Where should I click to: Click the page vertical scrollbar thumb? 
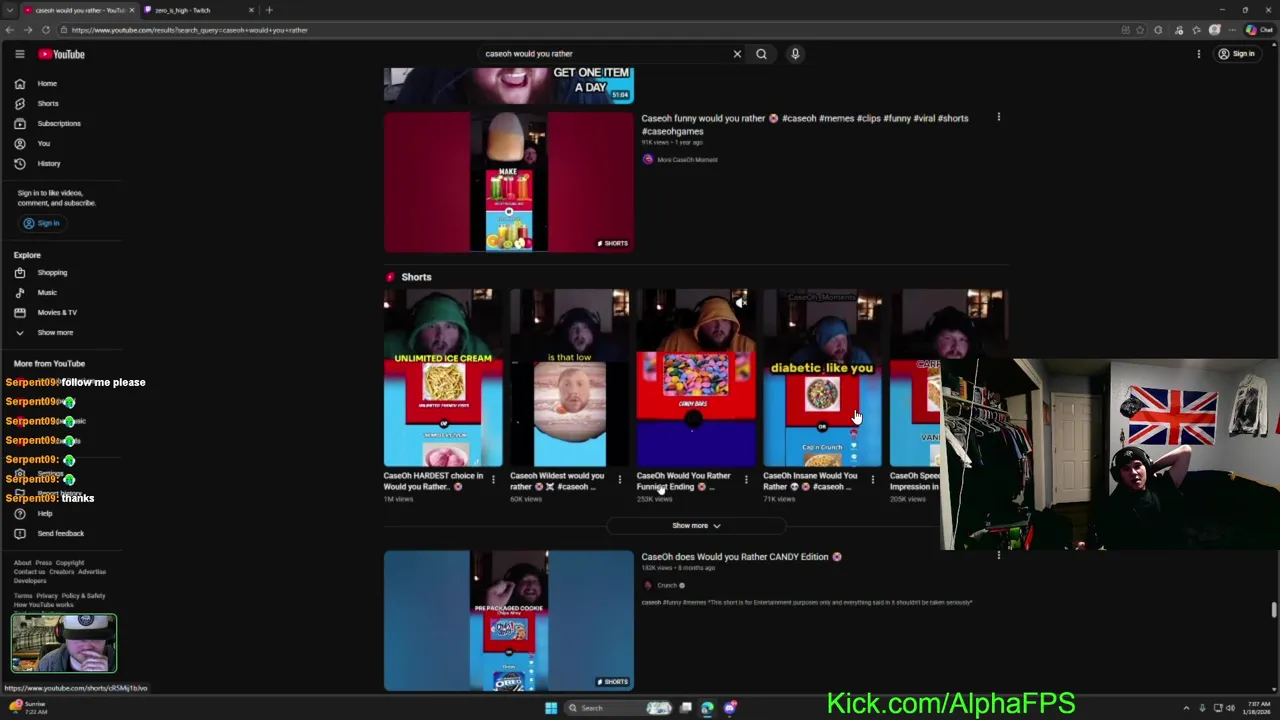click(1274, 610)
